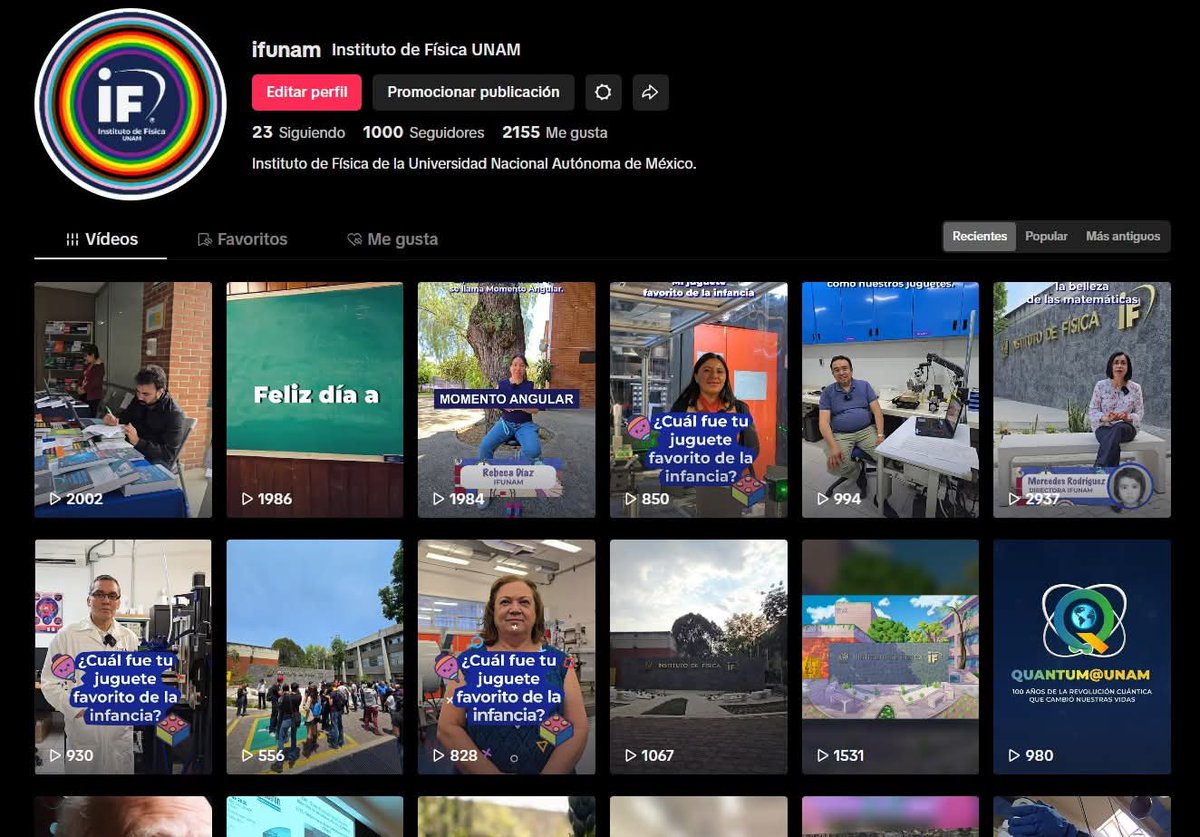Open the MOMENTO ANGULAR video
Image resolution: width=1200 pixels, height=837 pixels.
(506, 400)
